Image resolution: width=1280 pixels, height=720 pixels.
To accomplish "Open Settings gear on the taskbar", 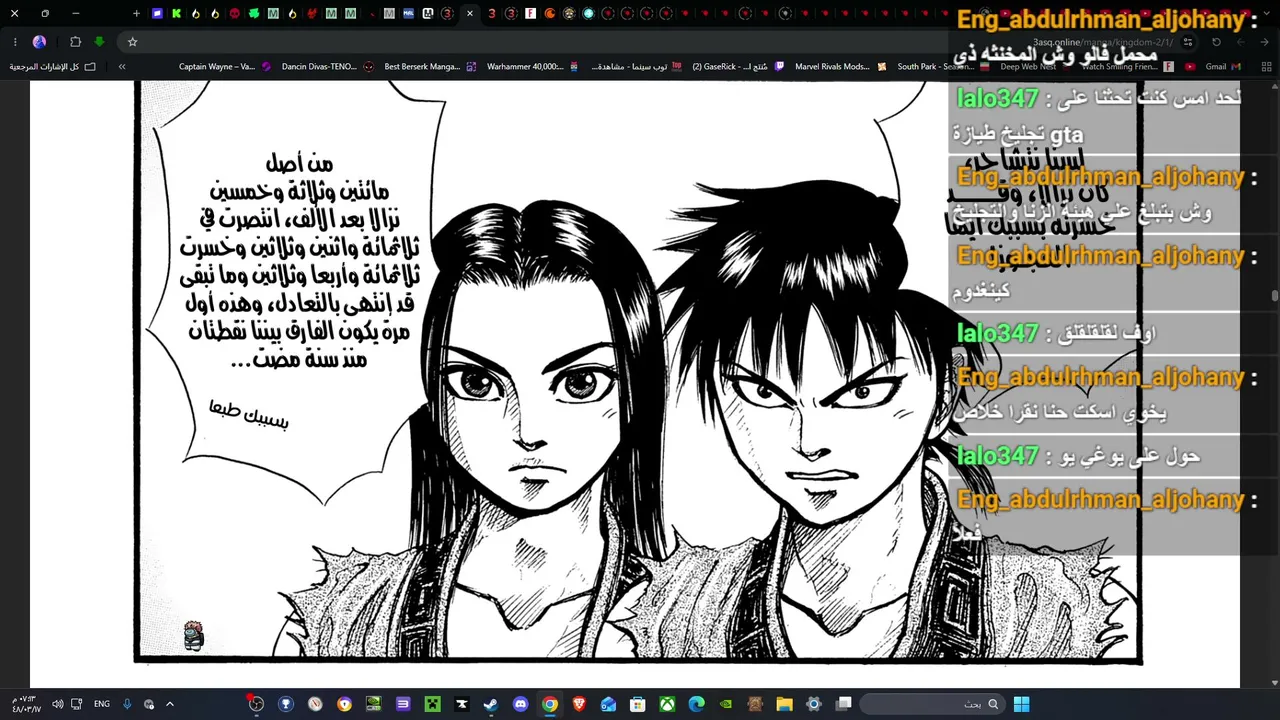I will point(814,704).
